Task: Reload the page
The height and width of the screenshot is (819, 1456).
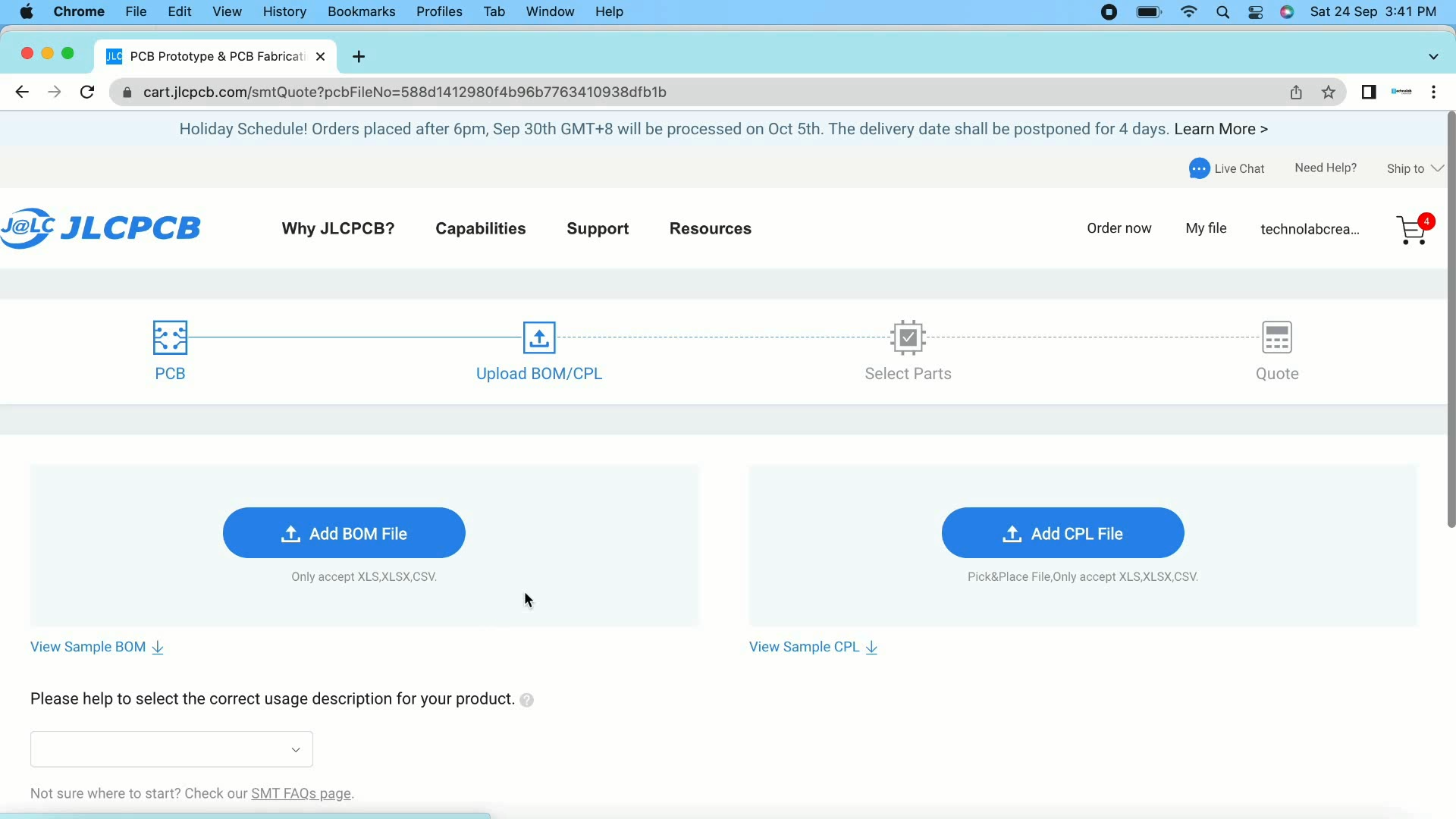Action: click(87, 92)
